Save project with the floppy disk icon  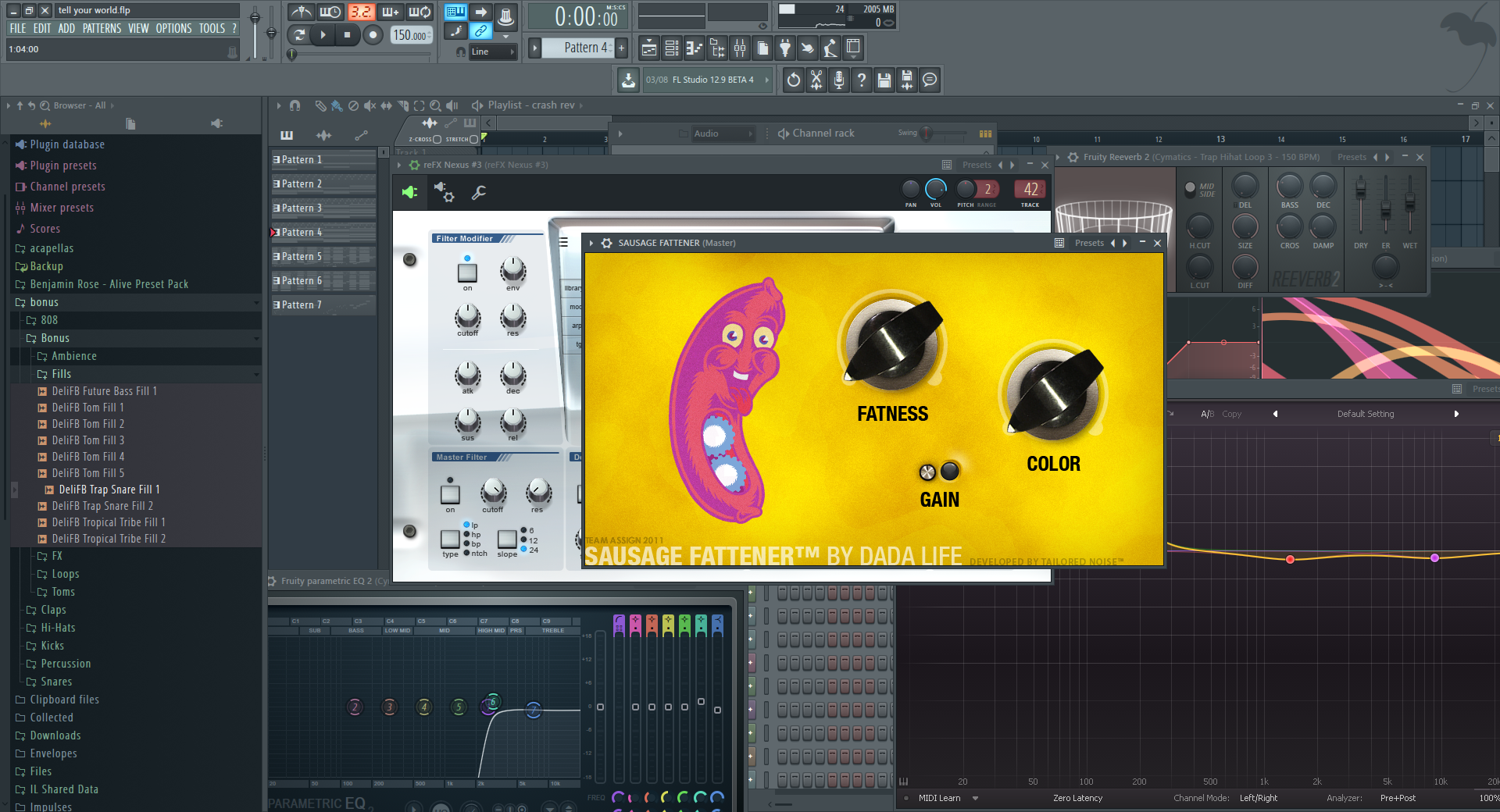[884, 80]
